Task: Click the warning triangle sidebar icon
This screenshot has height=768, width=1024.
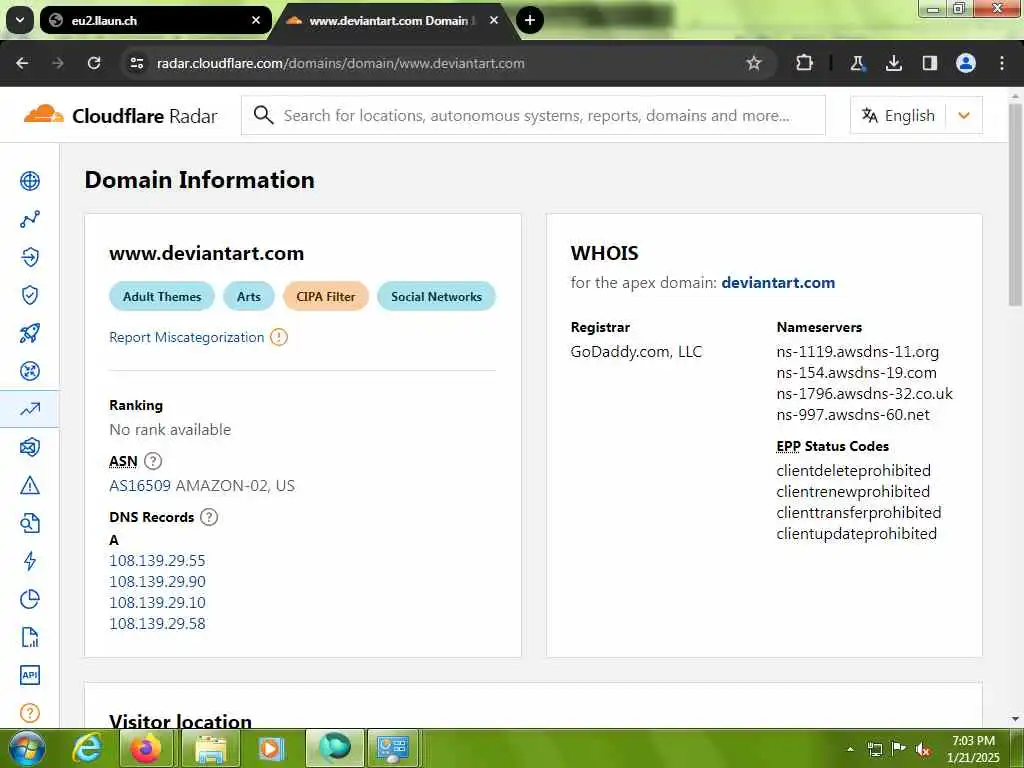Action: 30,485
